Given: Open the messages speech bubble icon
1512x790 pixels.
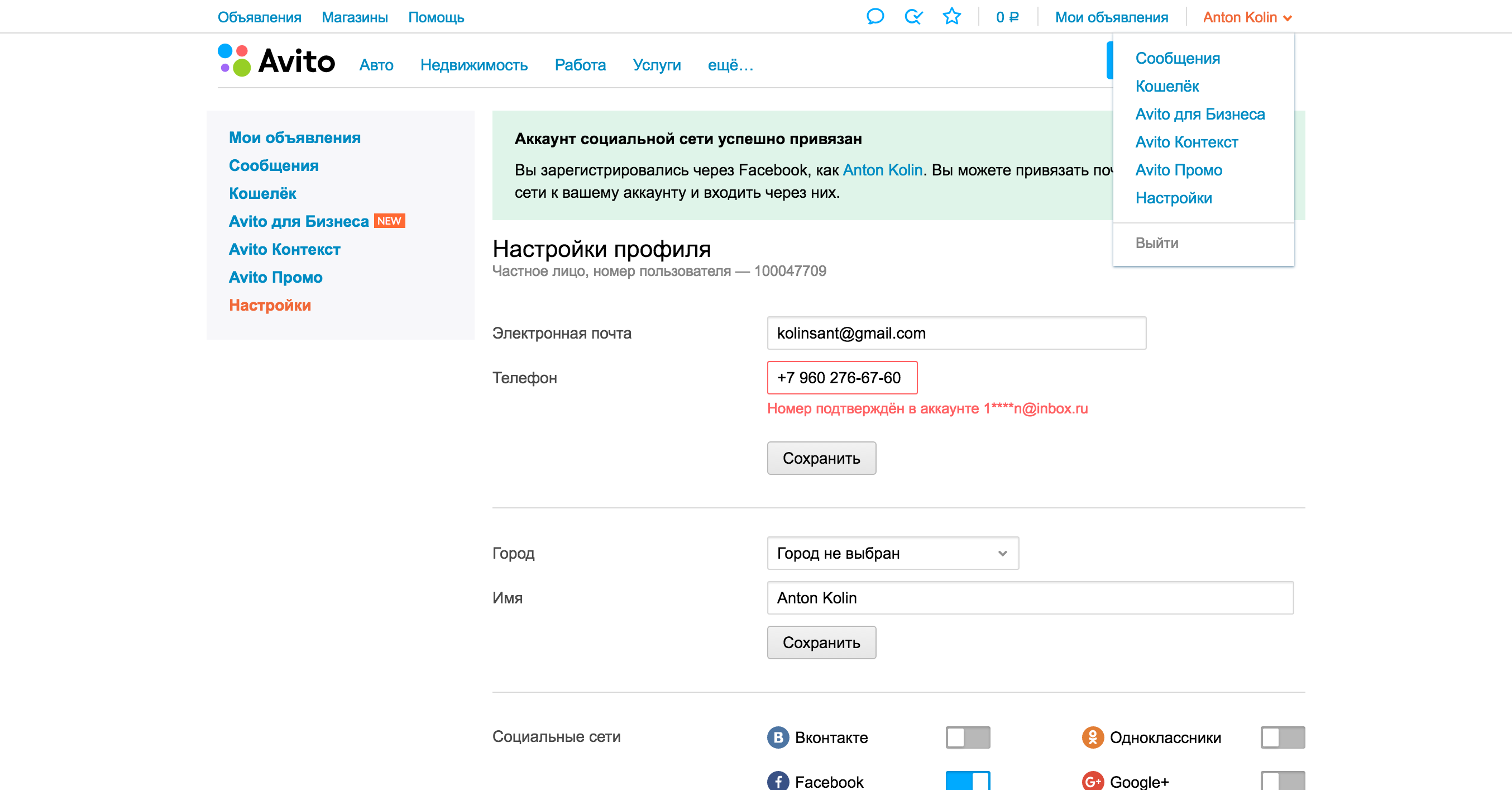Looking at the screenshot, I should (x=874, y=17).
